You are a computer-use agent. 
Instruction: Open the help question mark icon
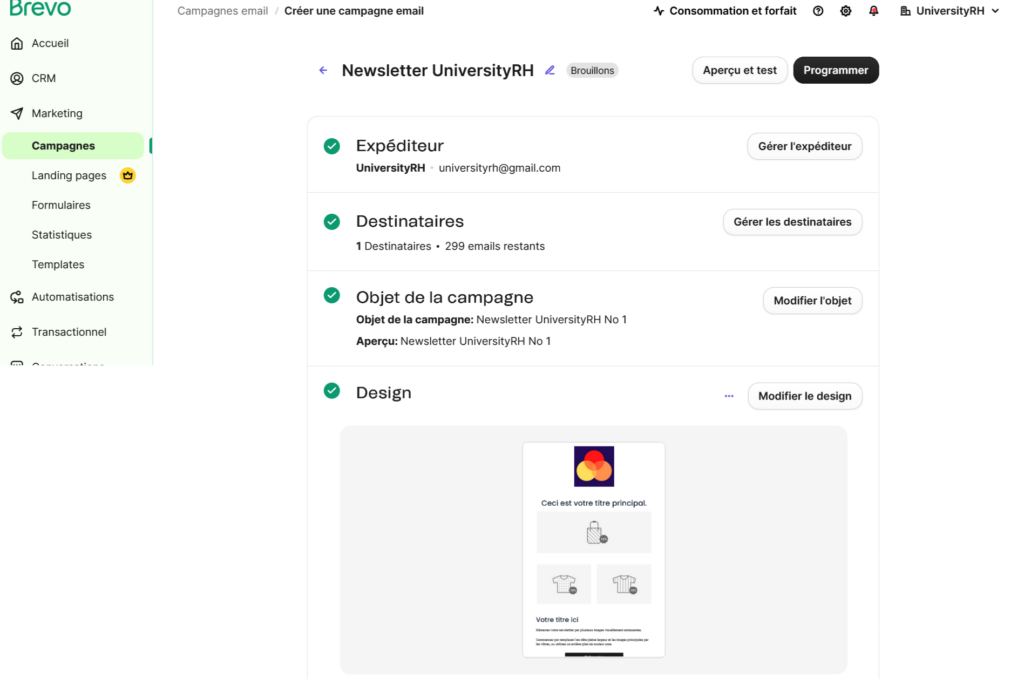point(818,11)
